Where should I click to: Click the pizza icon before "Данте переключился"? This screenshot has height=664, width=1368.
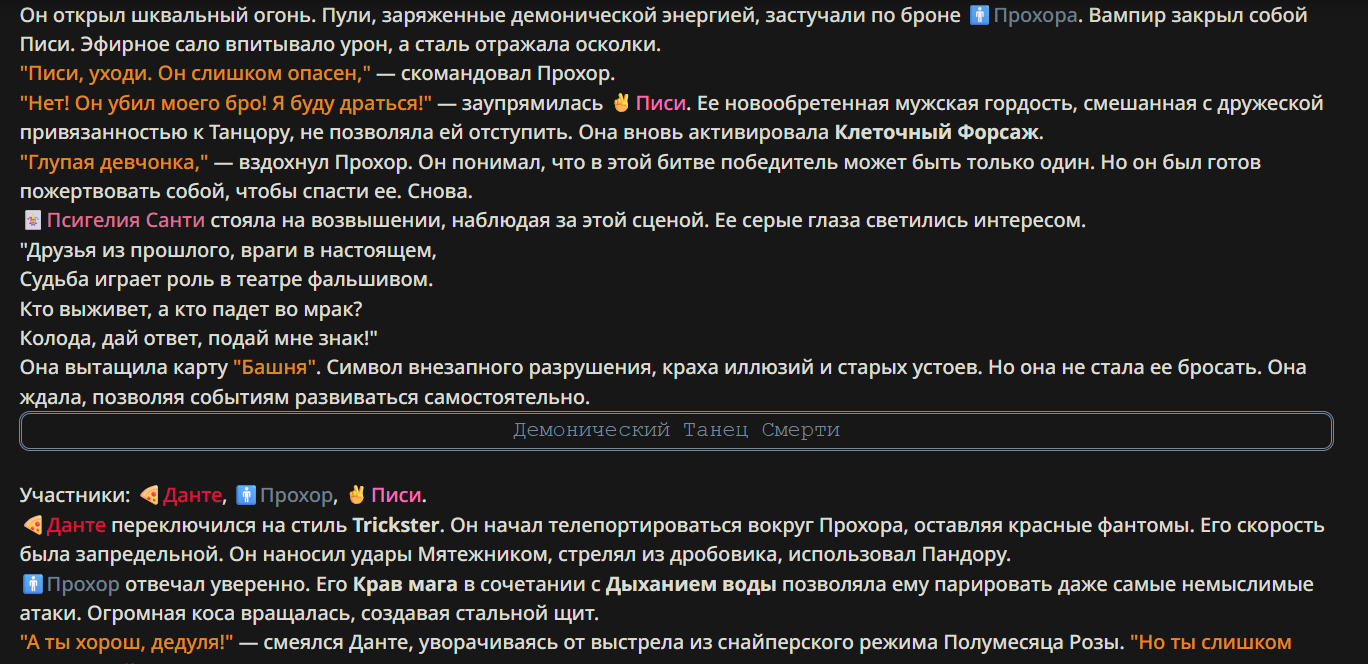(32, 525)
